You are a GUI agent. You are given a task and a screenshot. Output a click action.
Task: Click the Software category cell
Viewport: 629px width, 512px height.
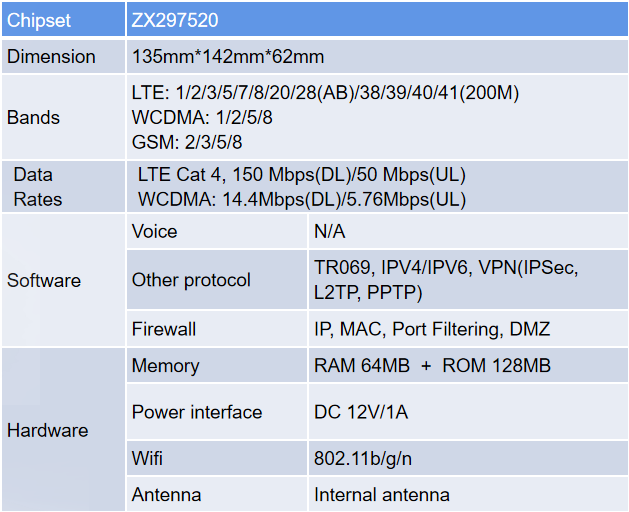pos(63,280)
